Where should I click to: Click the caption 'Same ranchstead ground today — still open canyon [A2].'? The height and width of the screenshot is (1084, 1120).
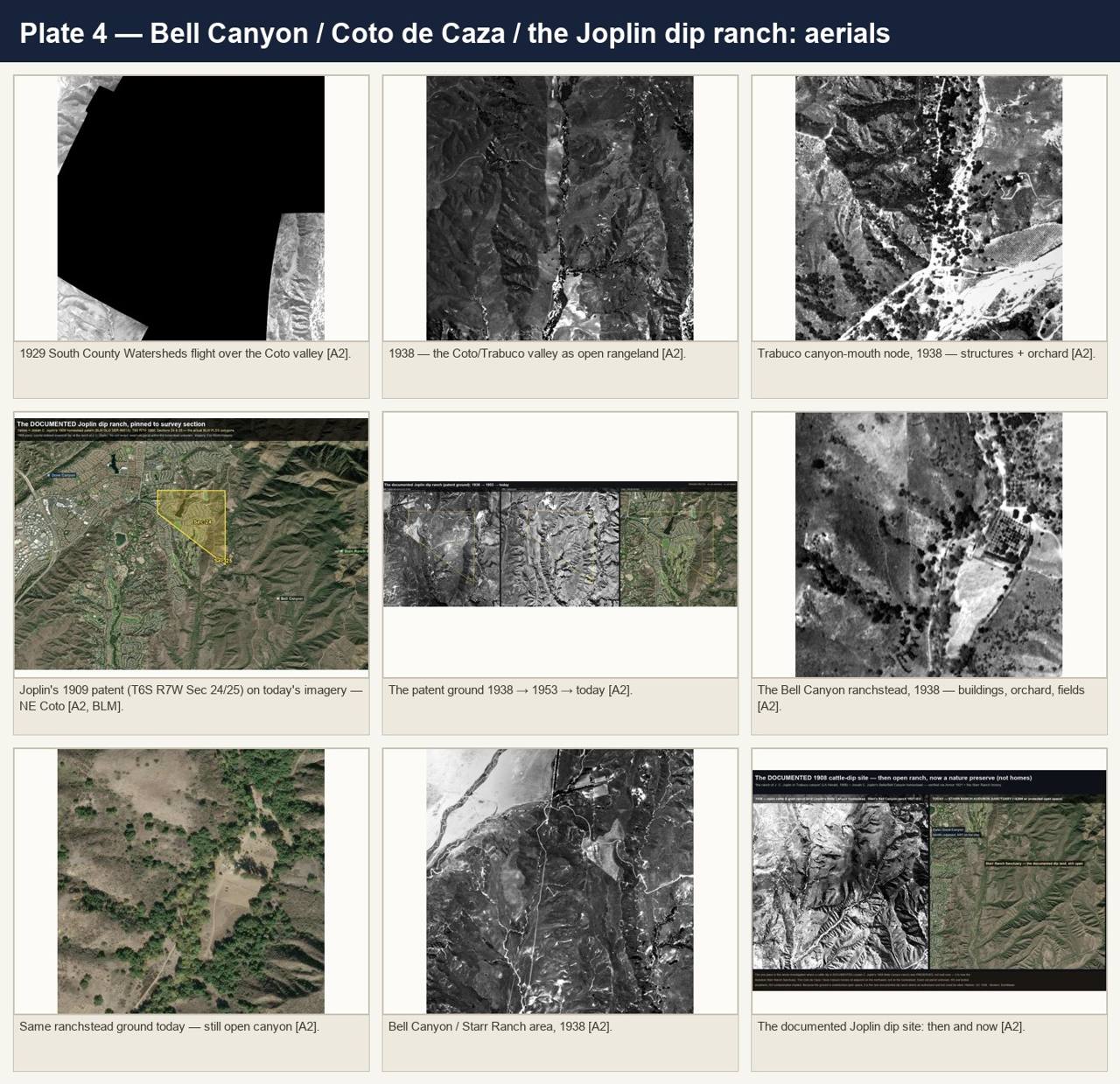[169, 1026]
